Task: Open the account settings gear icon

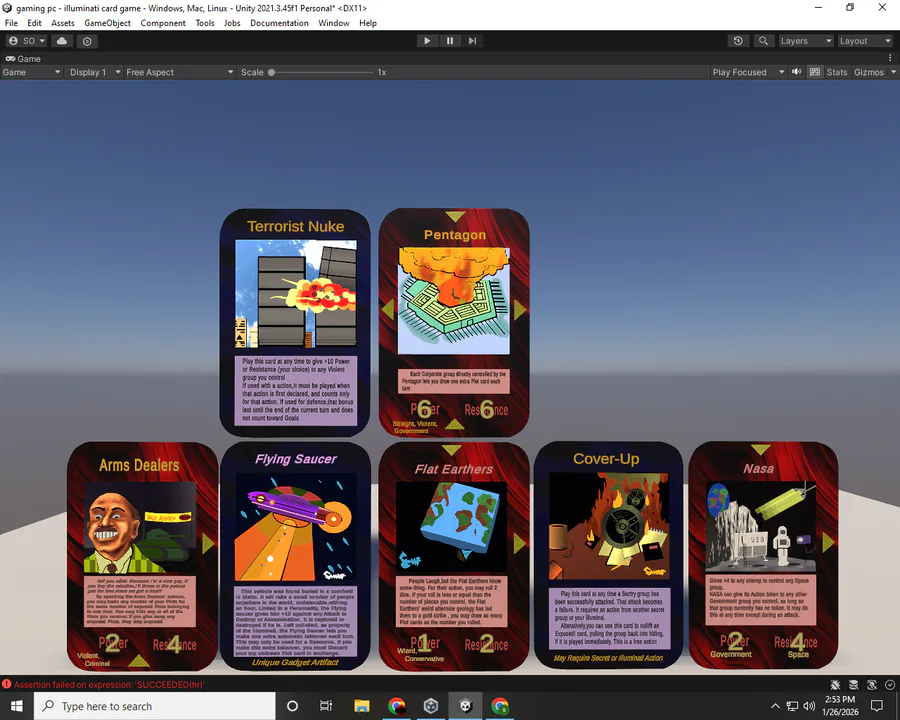Action: coord(87,41)
